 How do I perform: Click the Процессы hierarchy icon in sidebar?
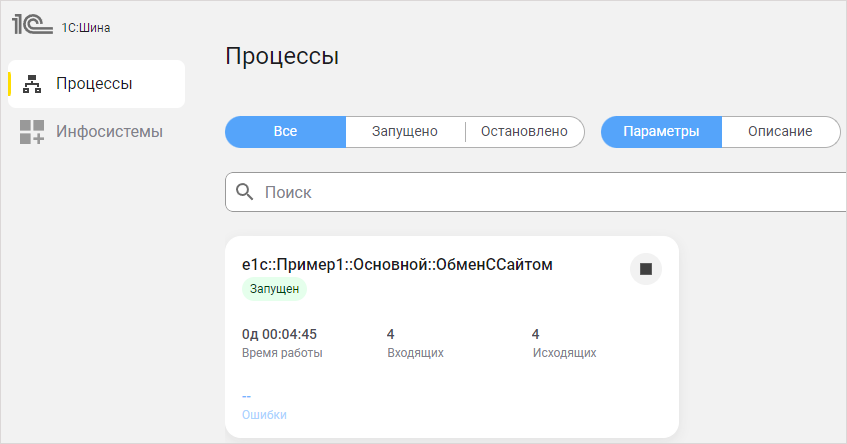pyautogui.click(x=32, y=84)
